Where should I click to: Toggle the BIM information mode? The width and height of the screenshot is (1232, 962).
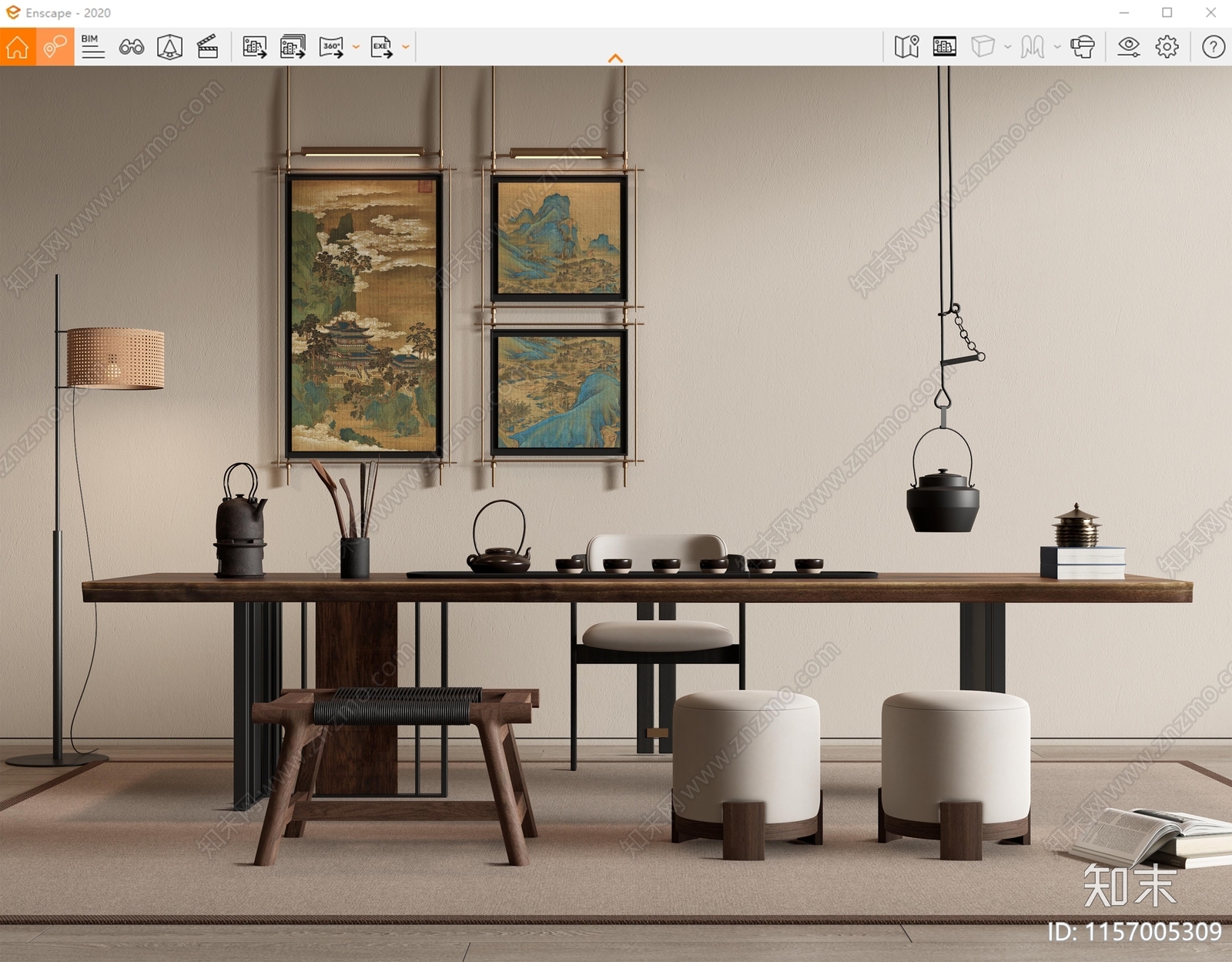(x=93, y=47)
